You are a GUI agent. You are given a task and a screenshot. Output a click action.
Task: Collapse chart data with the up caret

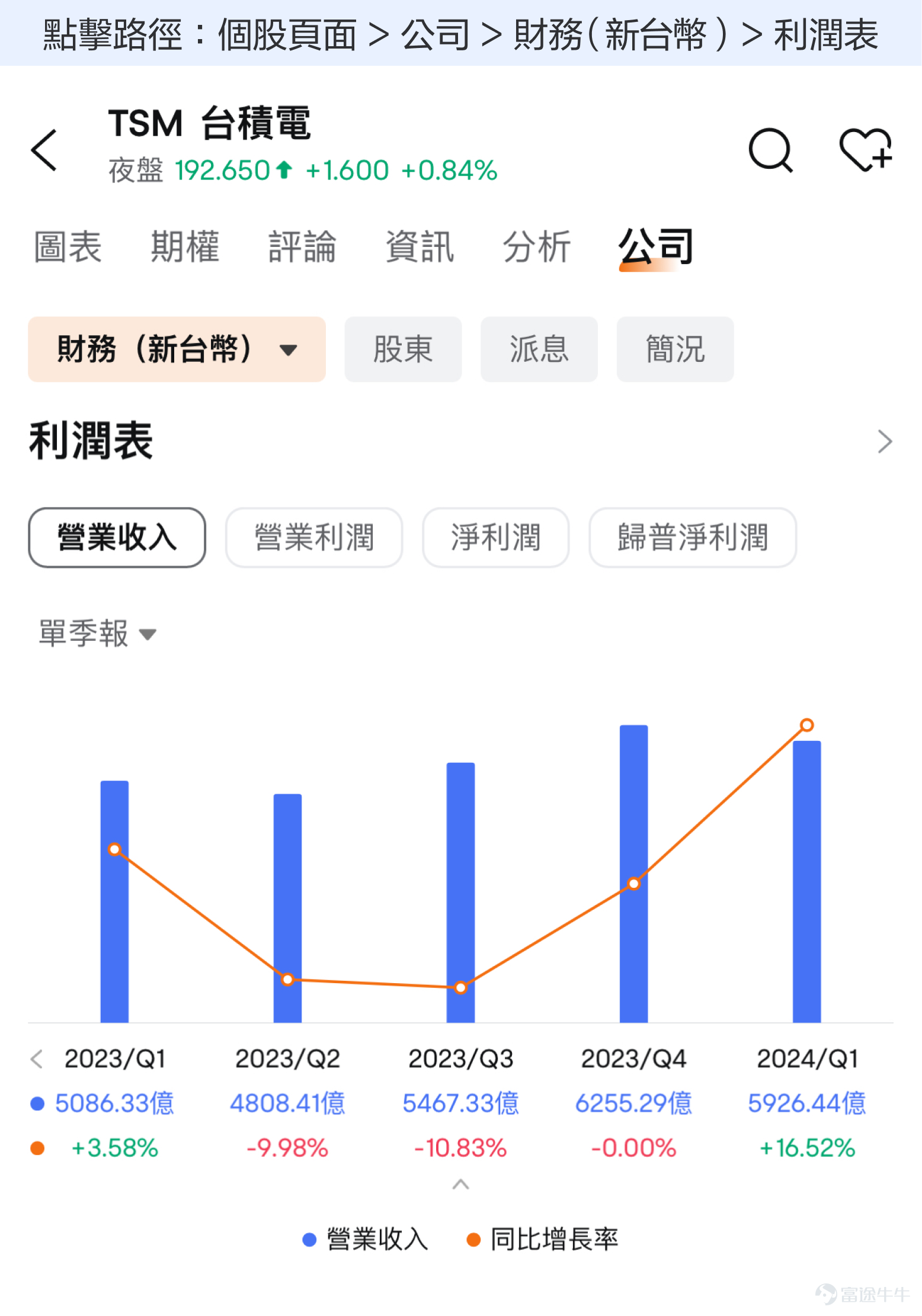[x=460, y=1185]
